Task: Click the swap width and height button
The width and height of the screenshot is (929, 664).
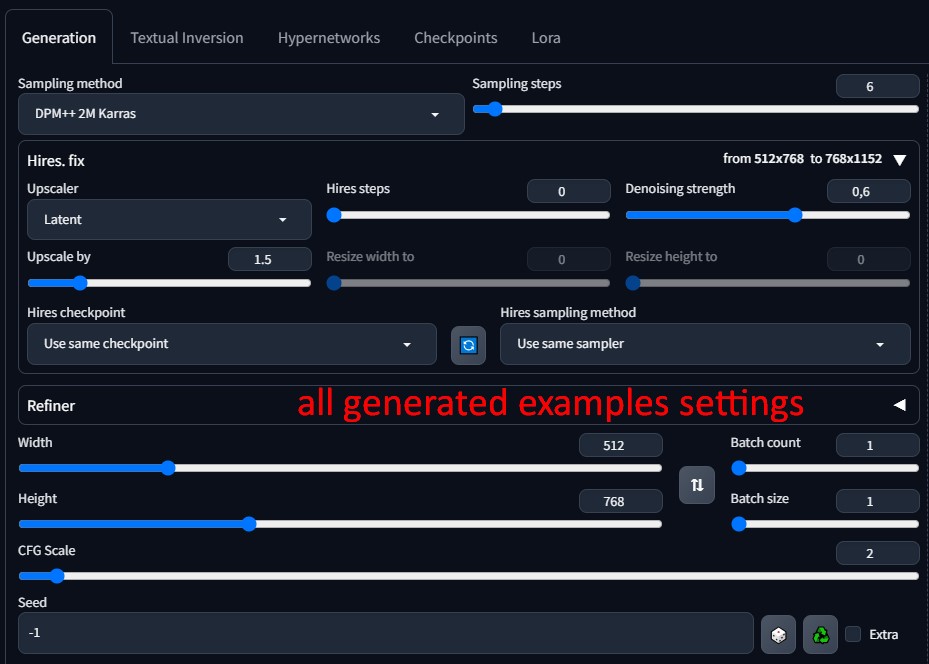Action: (x=697, y=485)
